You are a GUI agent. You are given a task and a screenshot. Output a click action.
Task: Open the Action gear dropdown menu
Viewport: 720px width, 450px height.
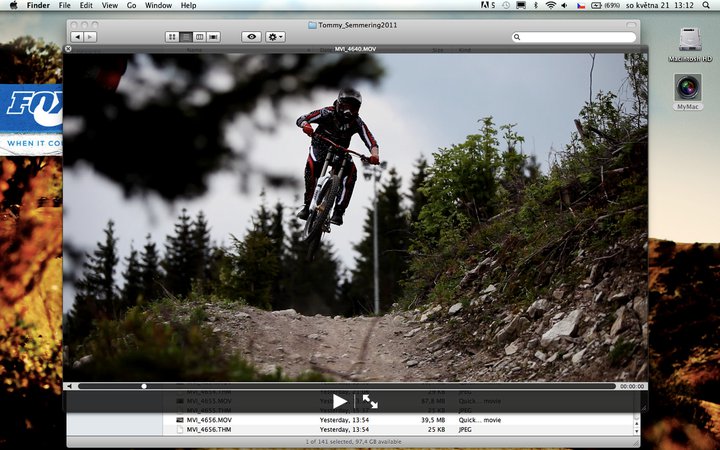(275, 37)
